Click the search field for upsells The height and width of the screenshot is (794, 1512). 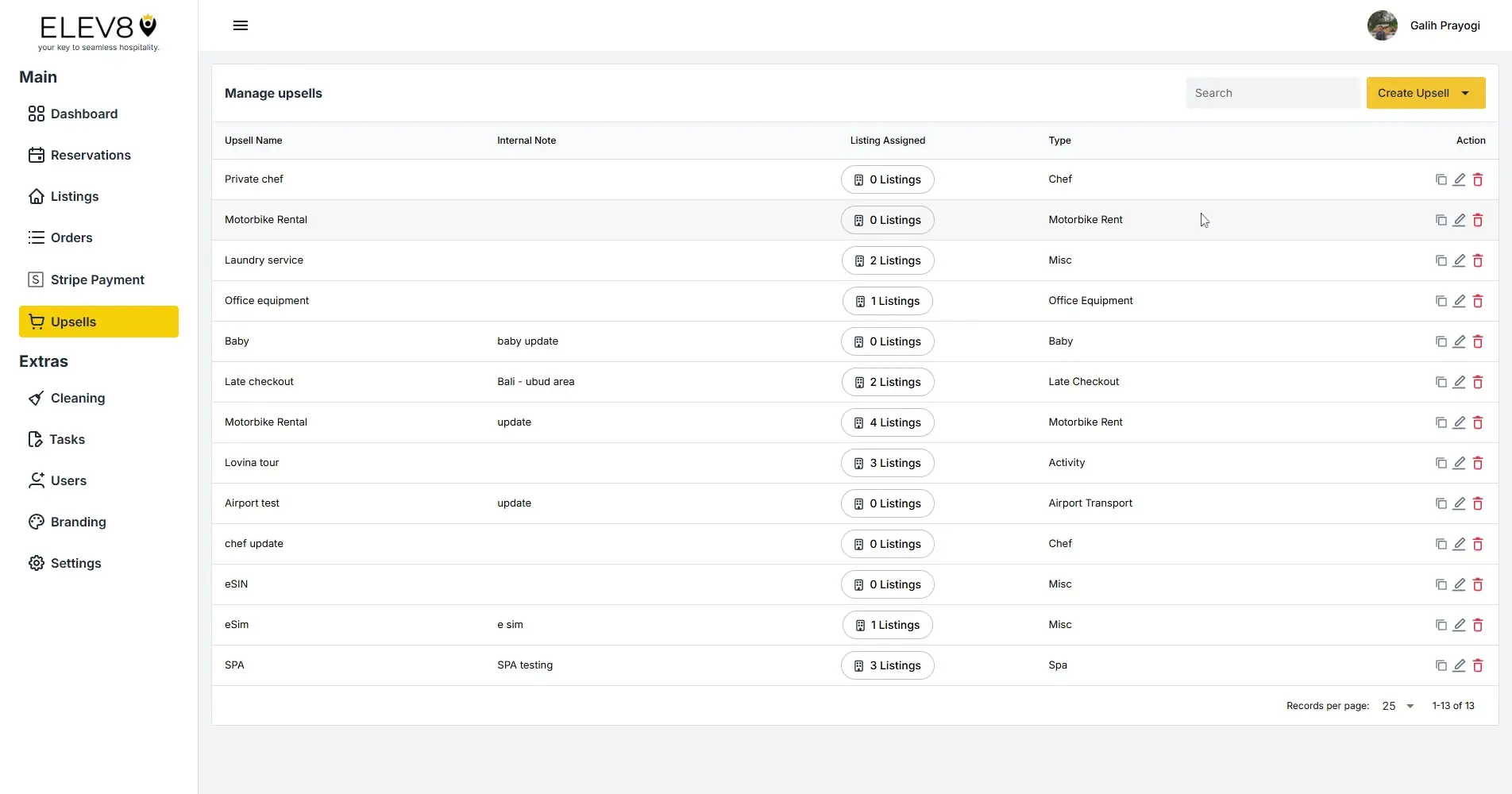pyautogui.click(x=1272, y=93)
